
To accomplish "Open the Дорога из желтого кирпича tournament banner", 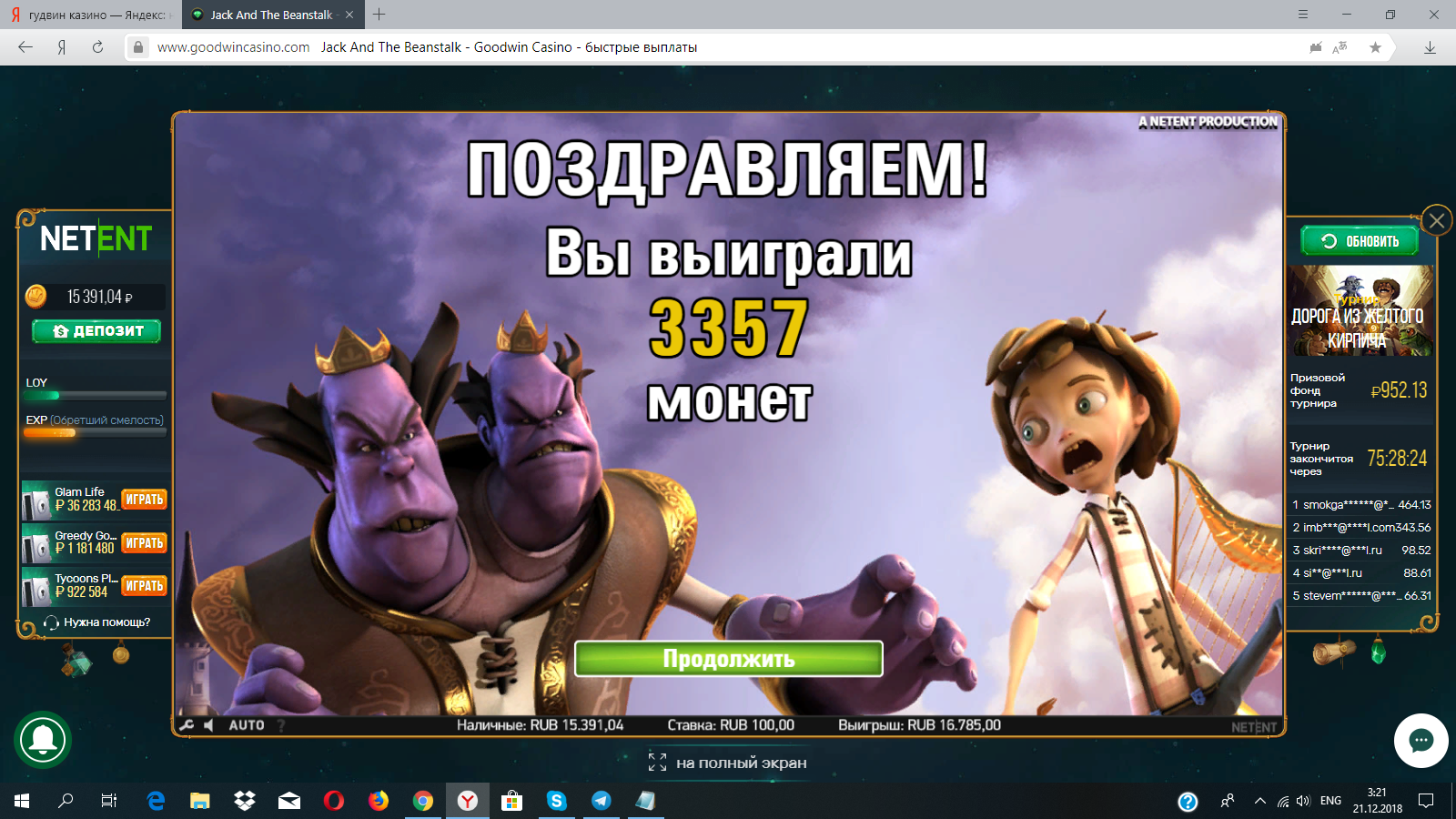I will [x=1360, y=310].
